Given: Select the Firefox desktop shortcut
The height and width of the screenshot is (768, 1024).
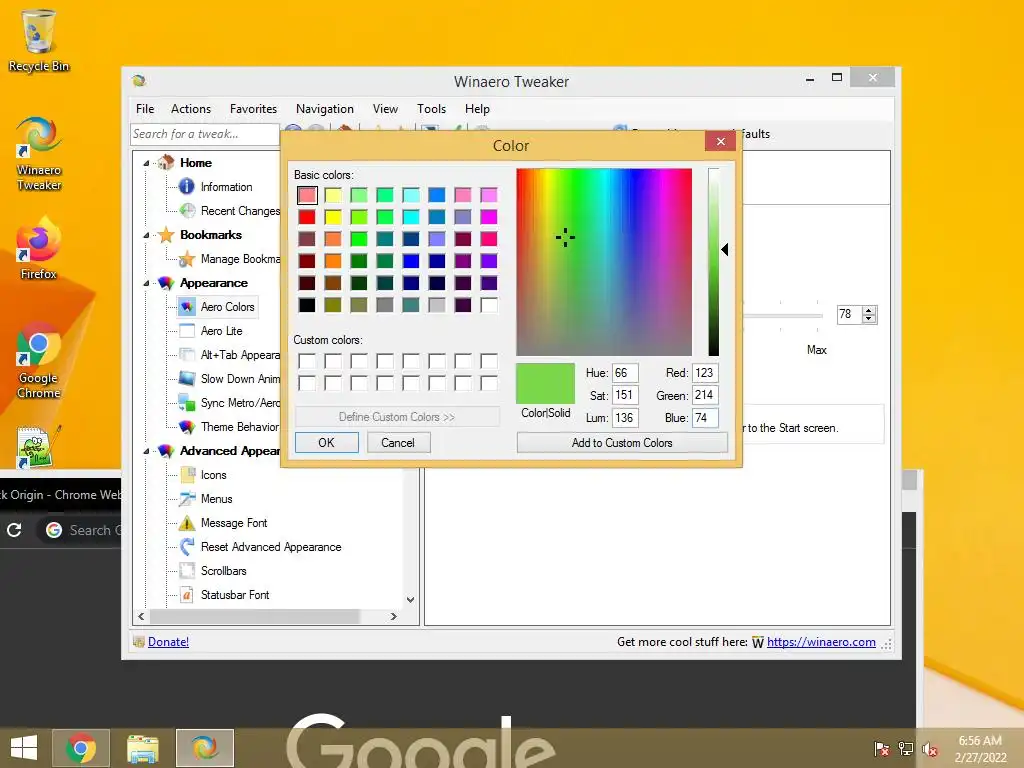Looking at the screenshot, I should click(x=39, y=248).
